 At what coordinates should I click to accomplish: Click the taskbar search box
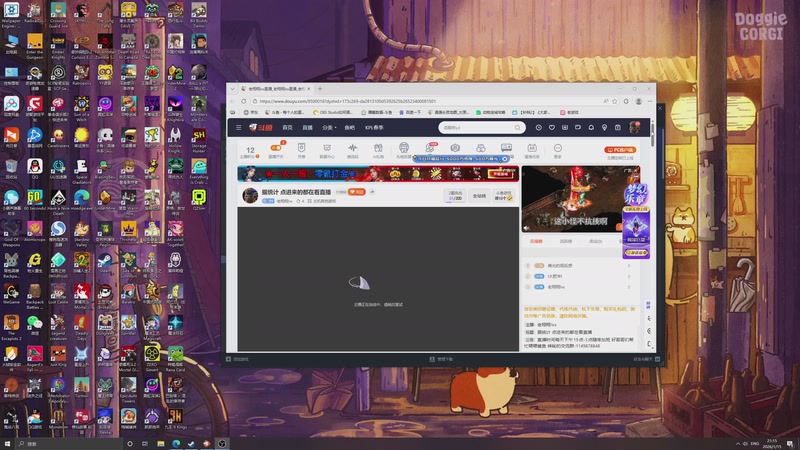[x=69, y=444]
